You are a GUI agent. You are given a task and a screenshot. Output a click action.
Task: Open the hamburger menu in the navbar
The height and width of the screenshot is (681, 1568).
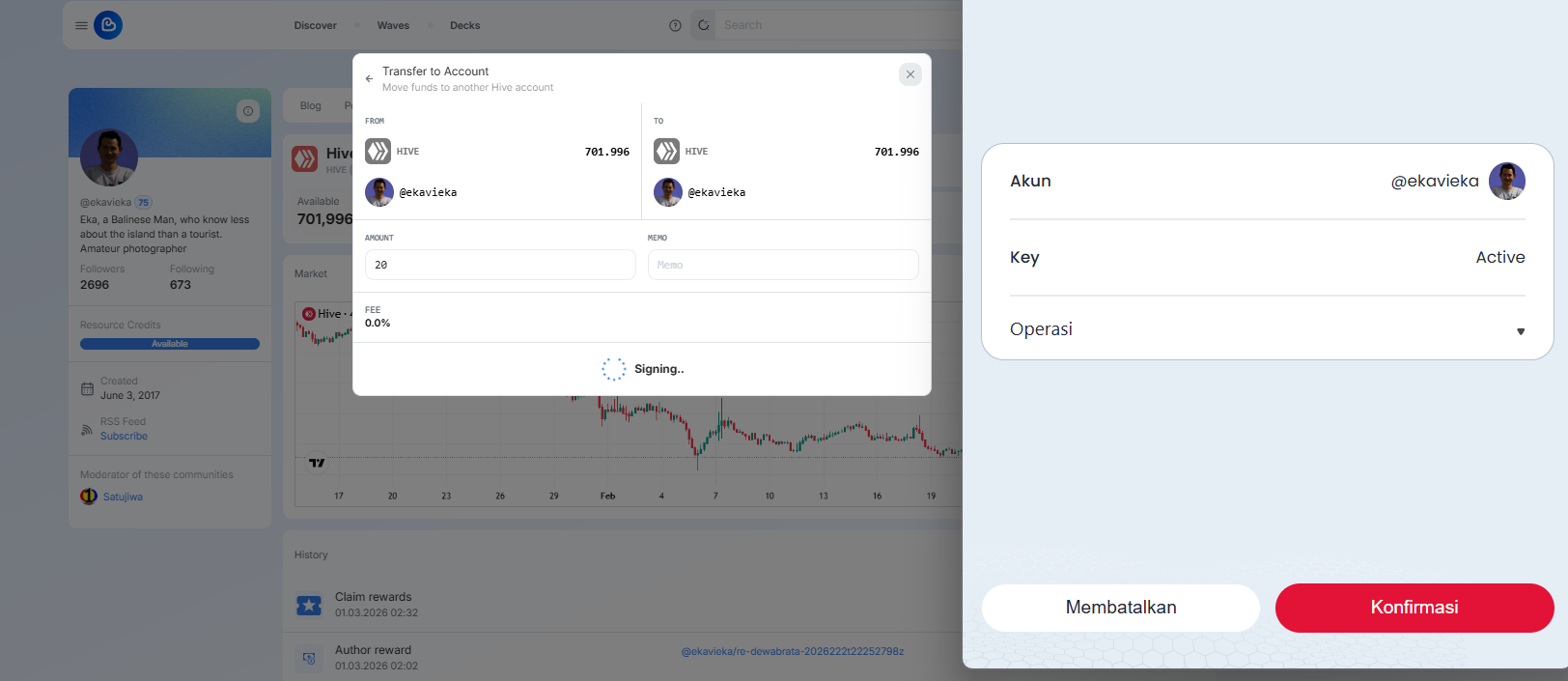pyautogui.click(x=81, y=26)
